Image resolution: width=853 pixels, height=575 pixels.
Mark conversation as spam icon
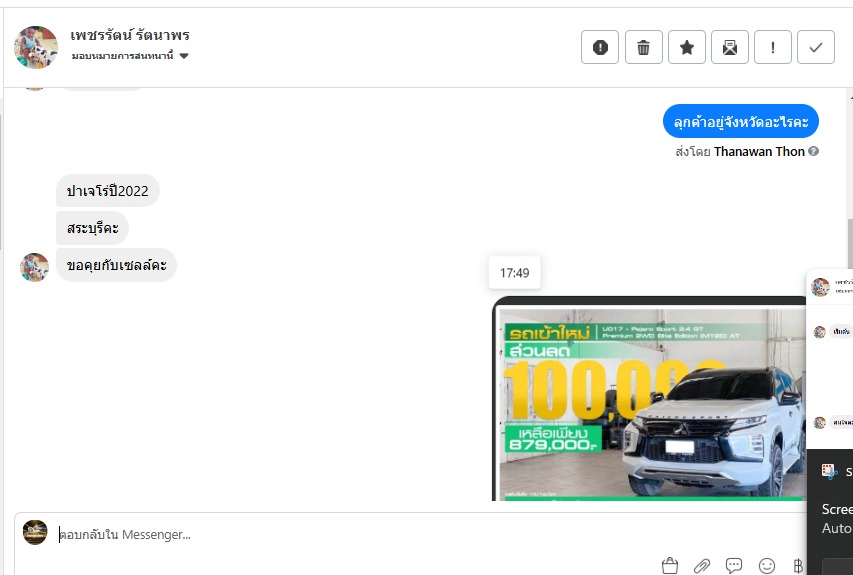click(x=599, y=47)
